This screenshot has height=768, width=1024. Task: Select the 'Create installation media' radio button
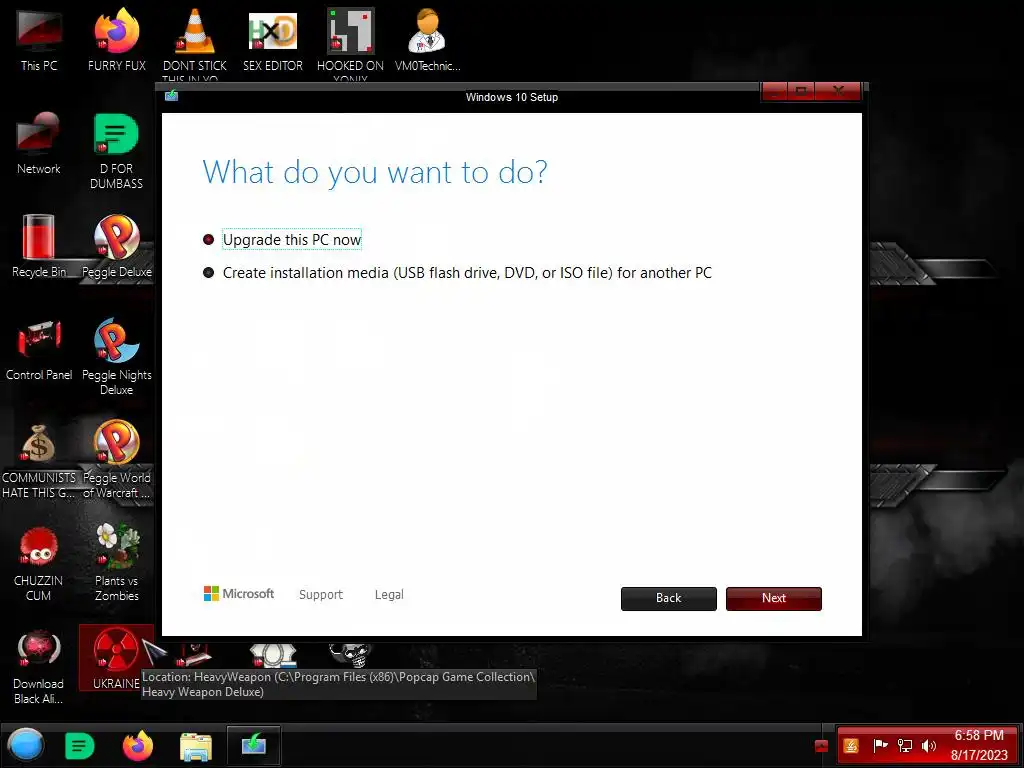208,272
